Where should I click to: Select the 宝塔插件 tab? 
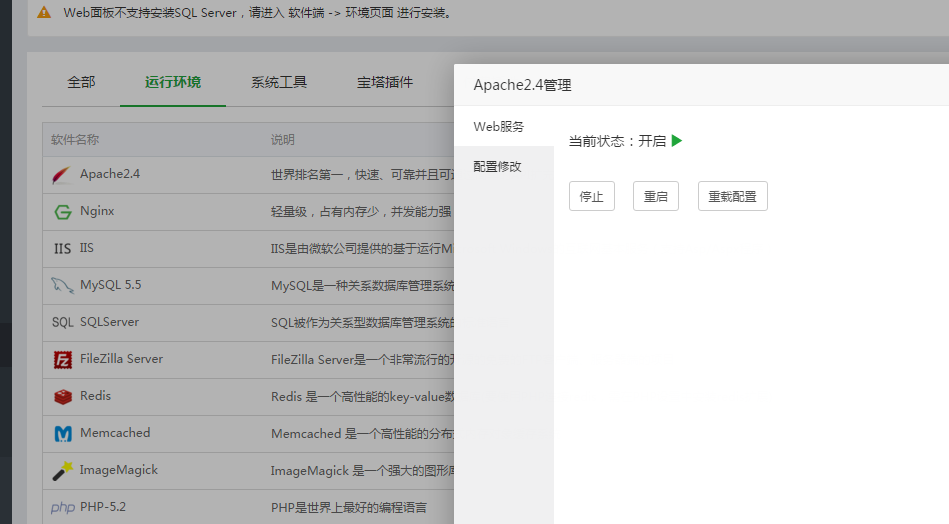pyautogui.click(x=385, y=82)
